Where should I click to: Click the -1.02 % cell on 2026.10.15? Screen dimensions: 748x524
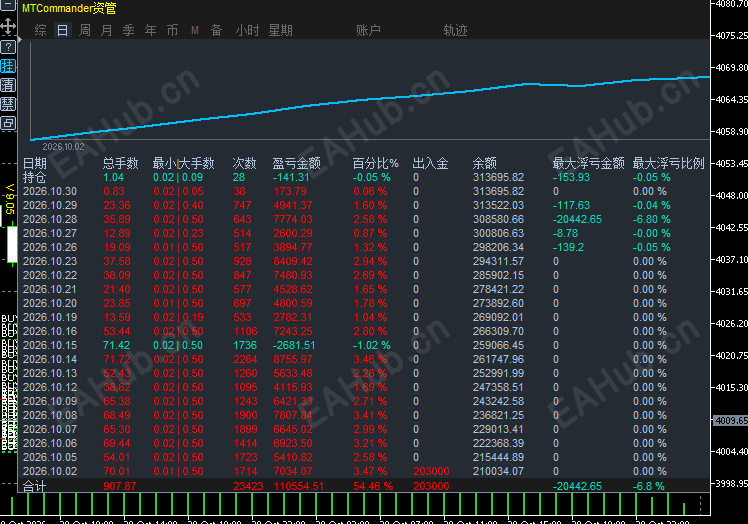pyautogui.click(x=372, y=346)
